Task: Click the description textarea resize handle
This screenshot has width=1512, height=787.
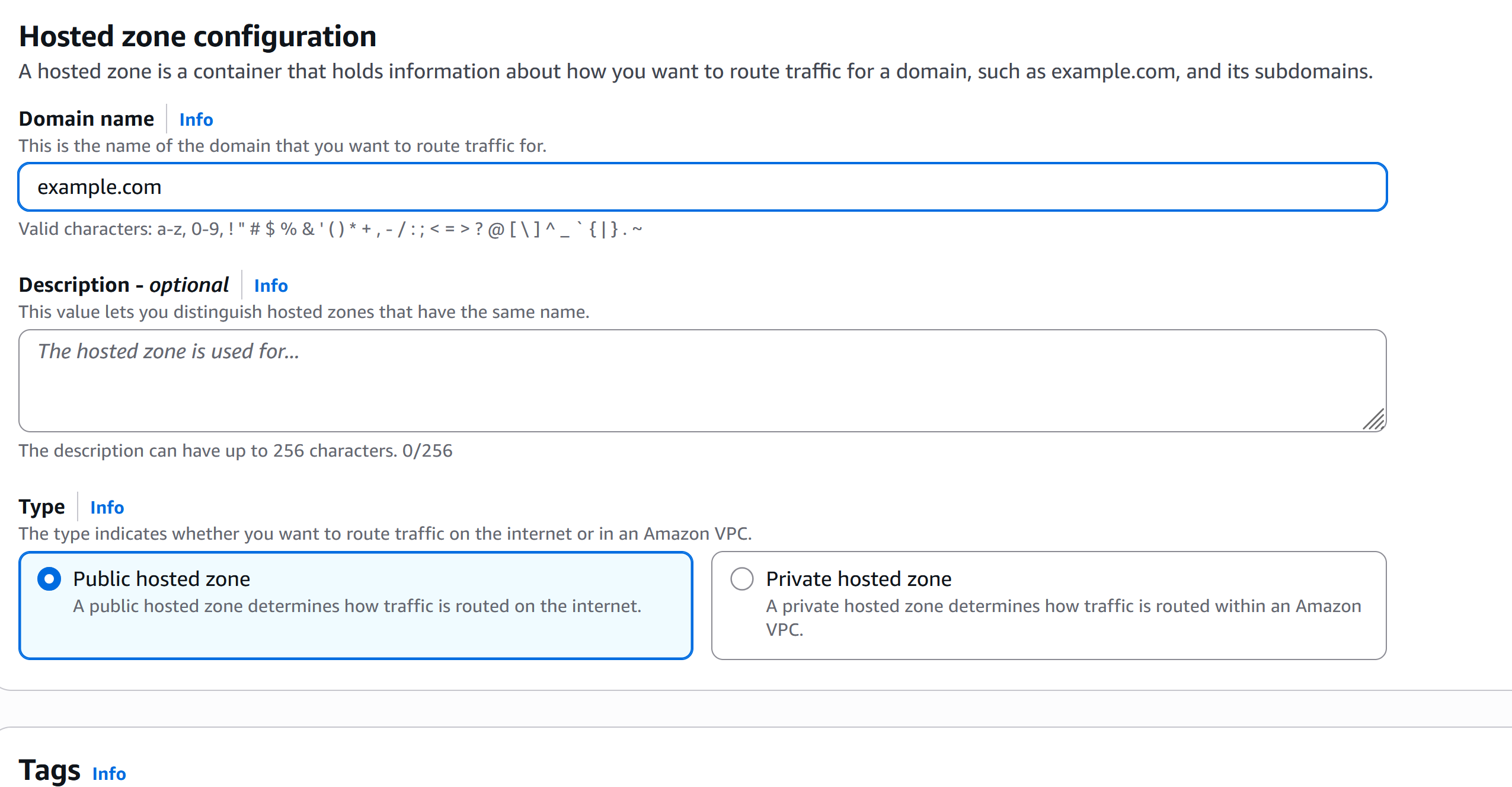Action: click(1374, 419)
